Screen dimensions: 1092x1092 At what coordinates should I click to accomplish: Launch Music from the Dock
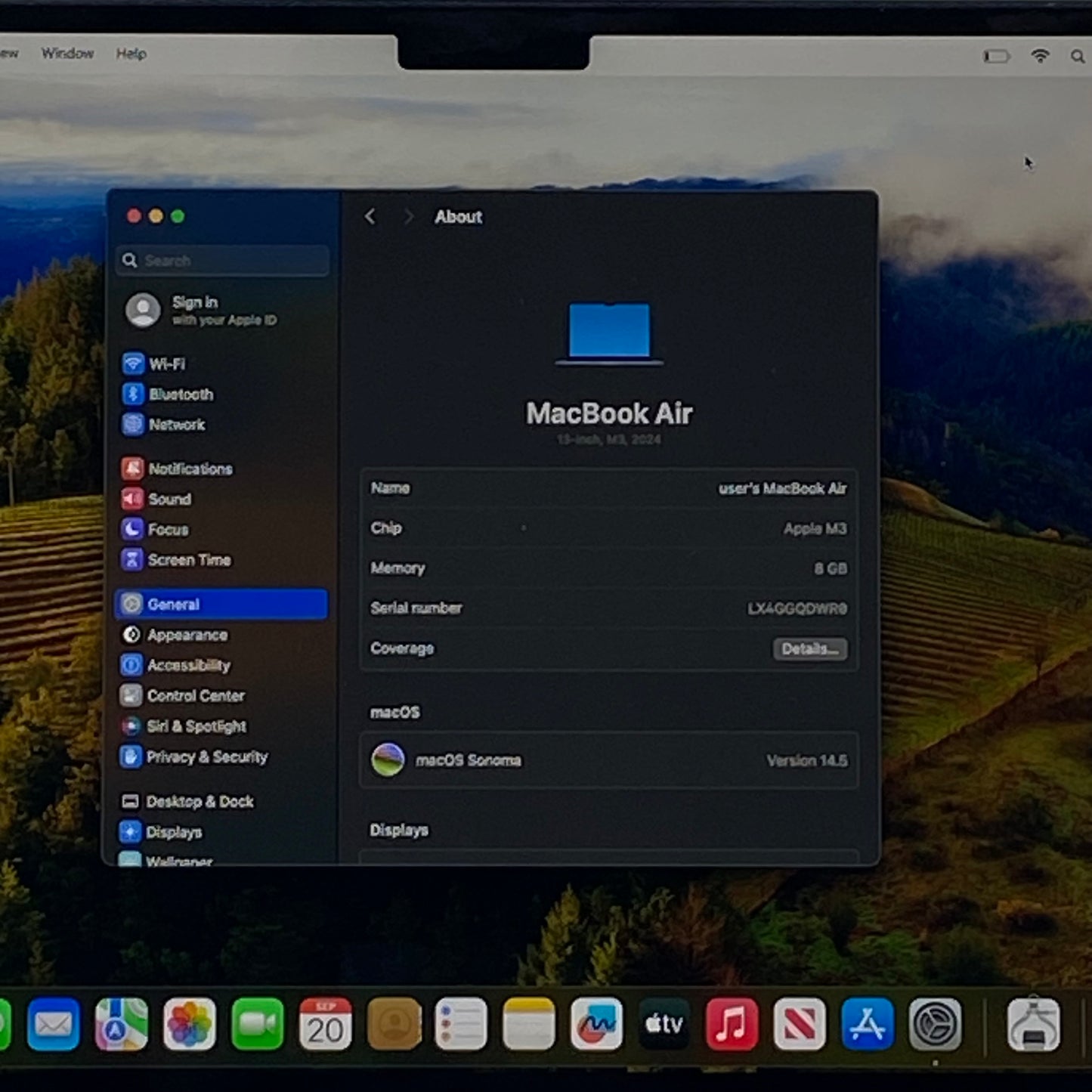732,1024
